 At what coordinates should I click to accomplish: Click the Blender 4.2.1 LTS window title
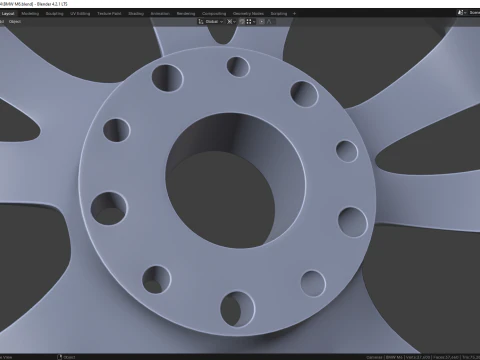52,4
